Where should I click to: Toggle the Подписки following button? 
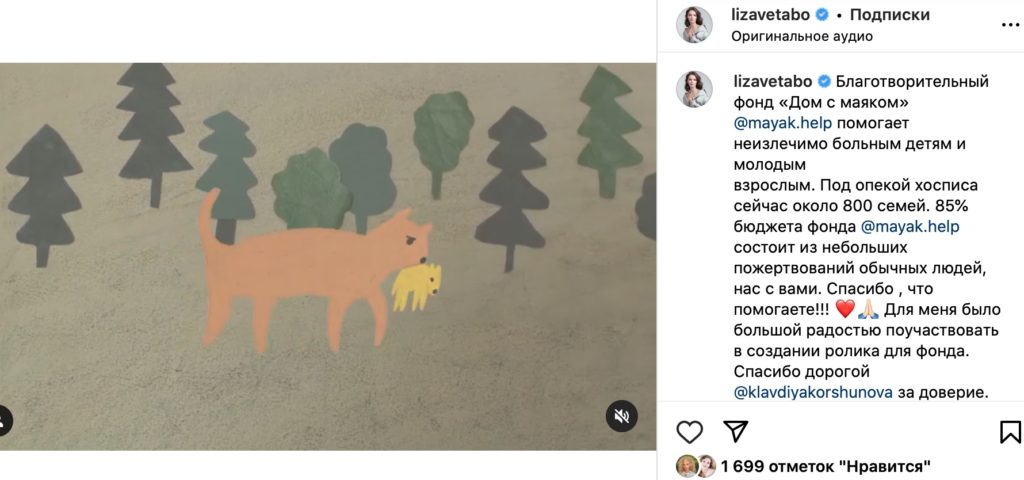click(x=889, y=15)
